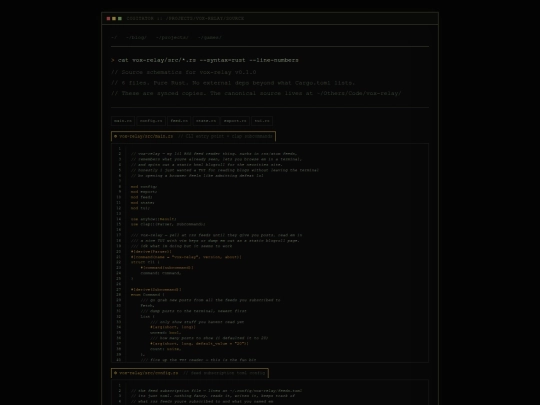The height and width of the screenshot is (405, 540).
Task: Click the 'use anyhow::Result;' code line
Action: click(154, 219)
